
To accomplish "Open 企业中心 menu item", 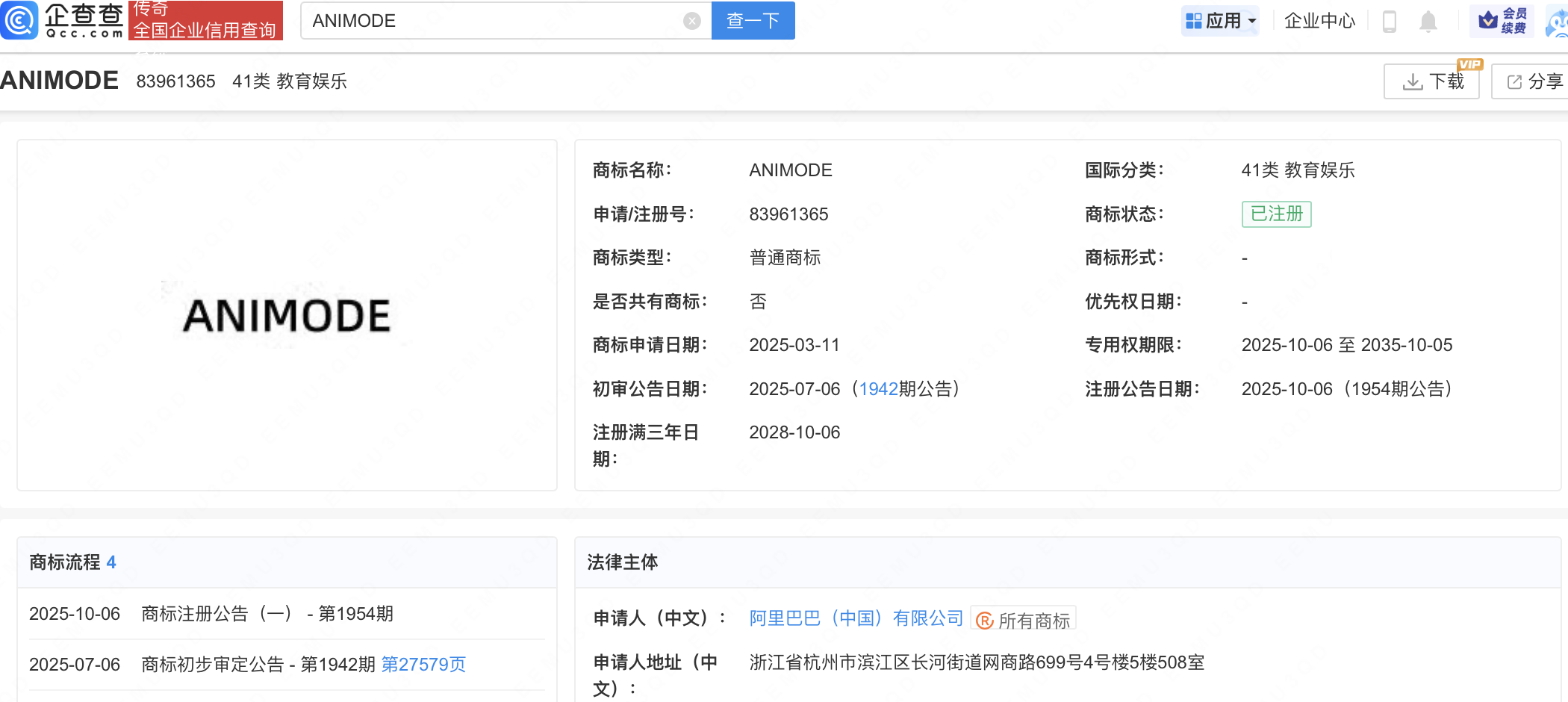I will tap(1319, 21).
